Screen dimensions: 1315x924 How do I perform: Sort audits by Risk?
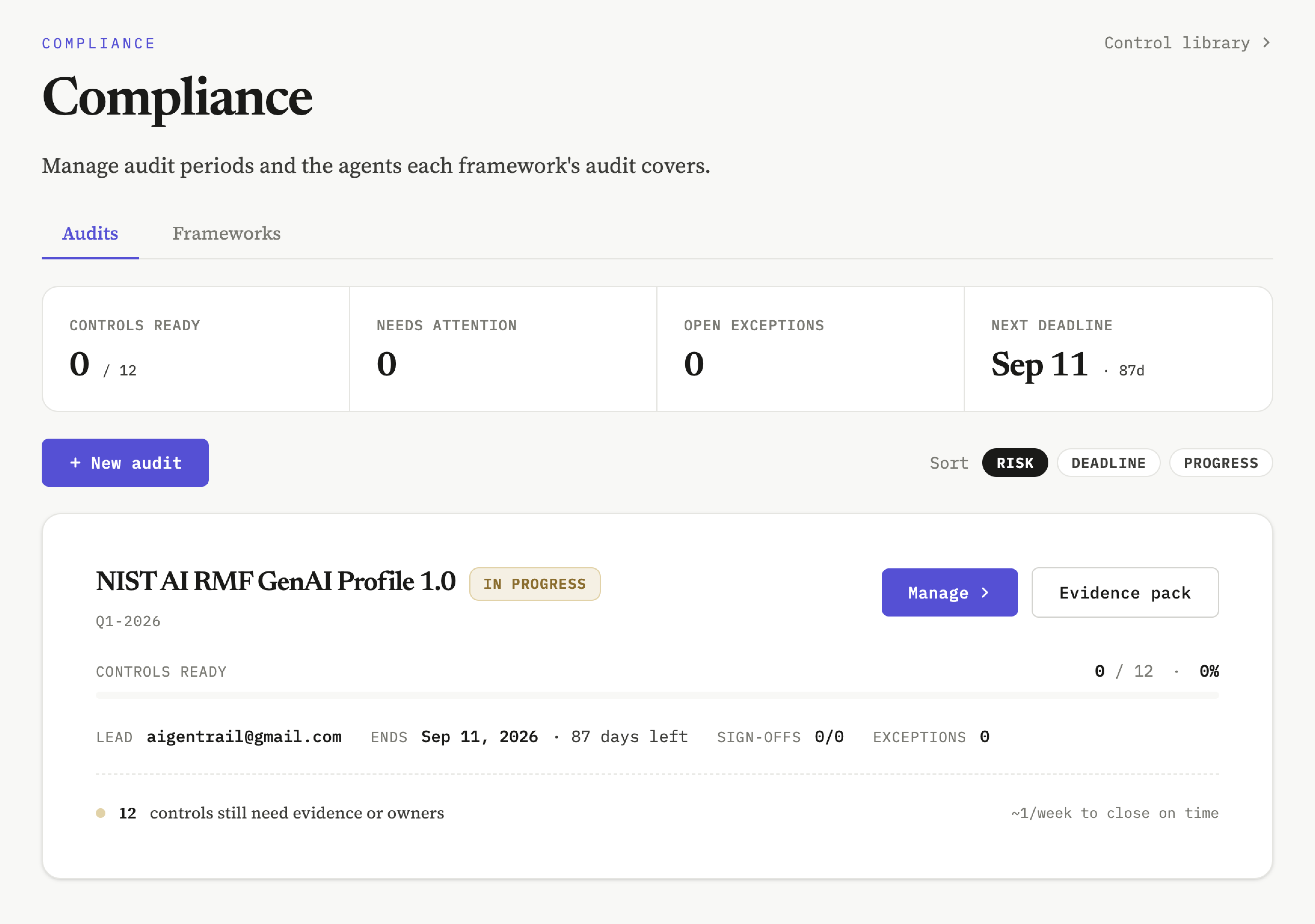click(x=1015, y=463)
